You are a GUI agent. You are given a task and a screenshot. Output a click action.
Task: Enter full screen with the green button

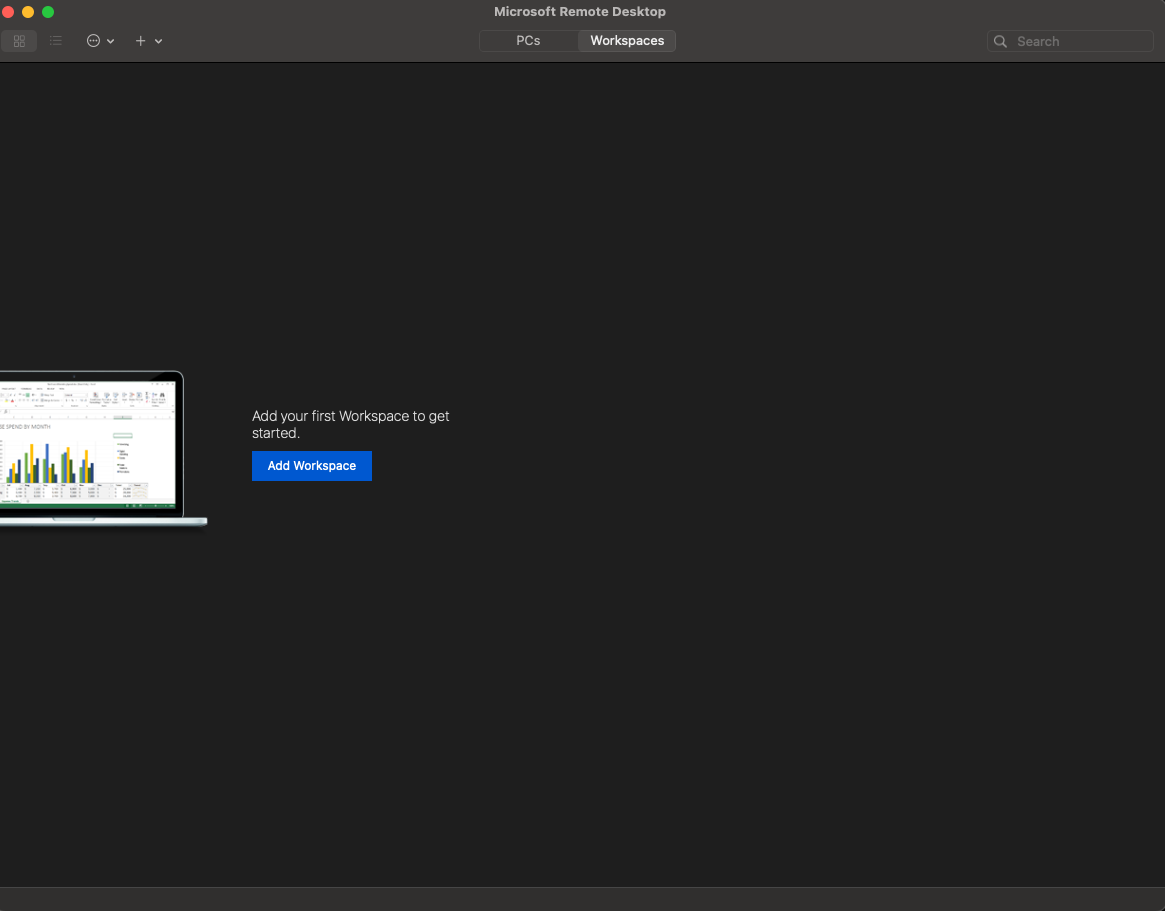point(48,11)
